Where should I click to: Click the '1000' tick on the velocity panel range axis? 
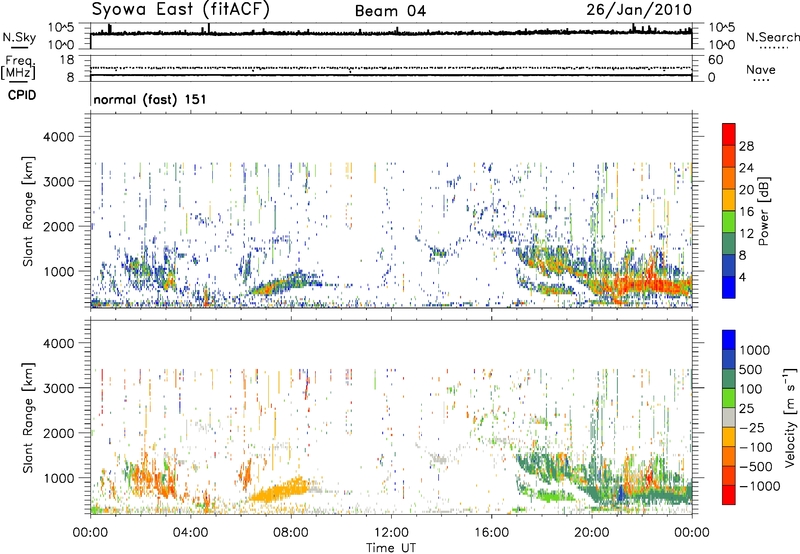click(x=59, y=478)
